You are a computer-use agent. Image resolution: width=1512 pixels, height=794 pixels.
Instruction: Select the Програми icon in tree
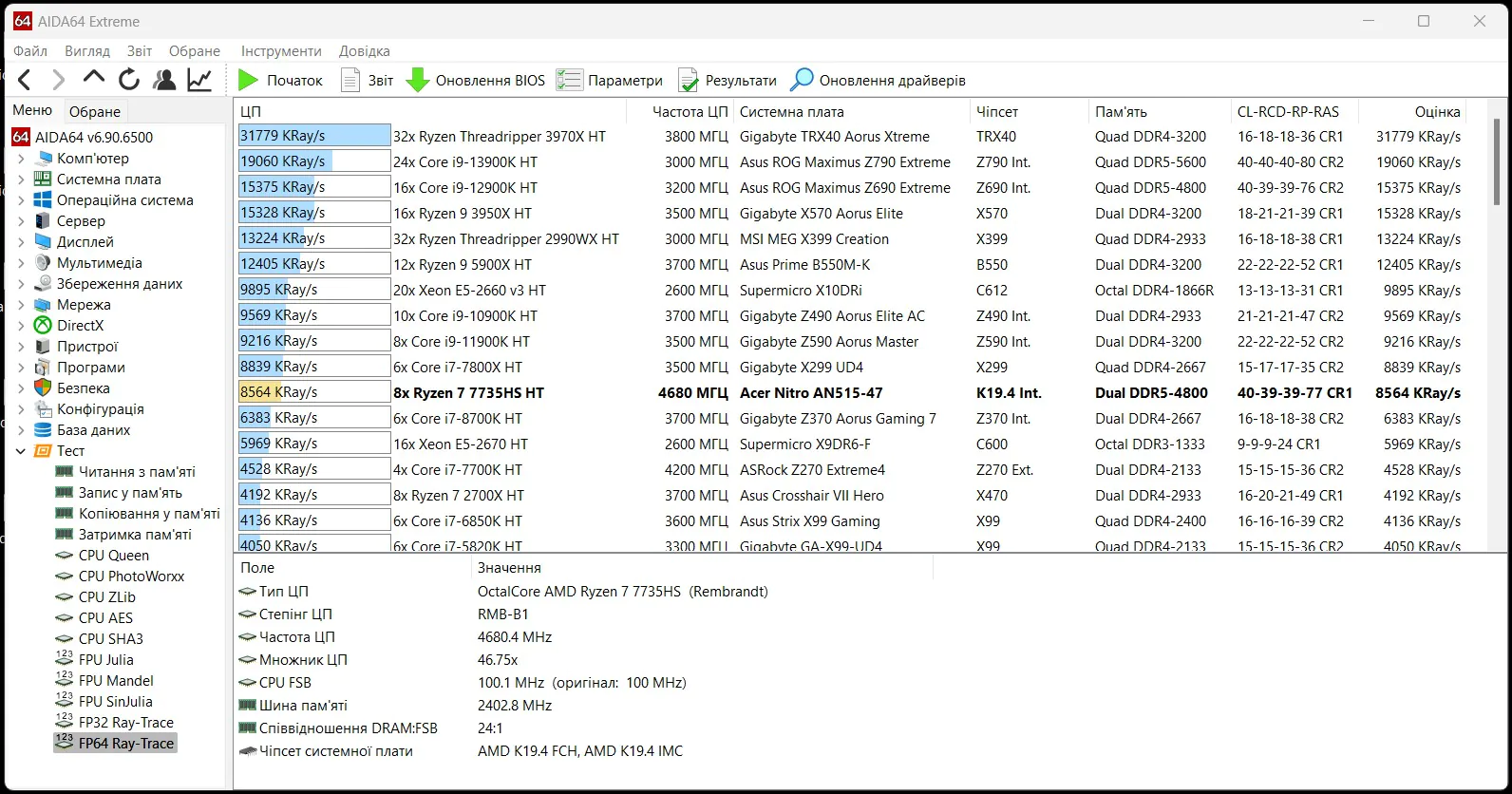(x=43, y=368)
